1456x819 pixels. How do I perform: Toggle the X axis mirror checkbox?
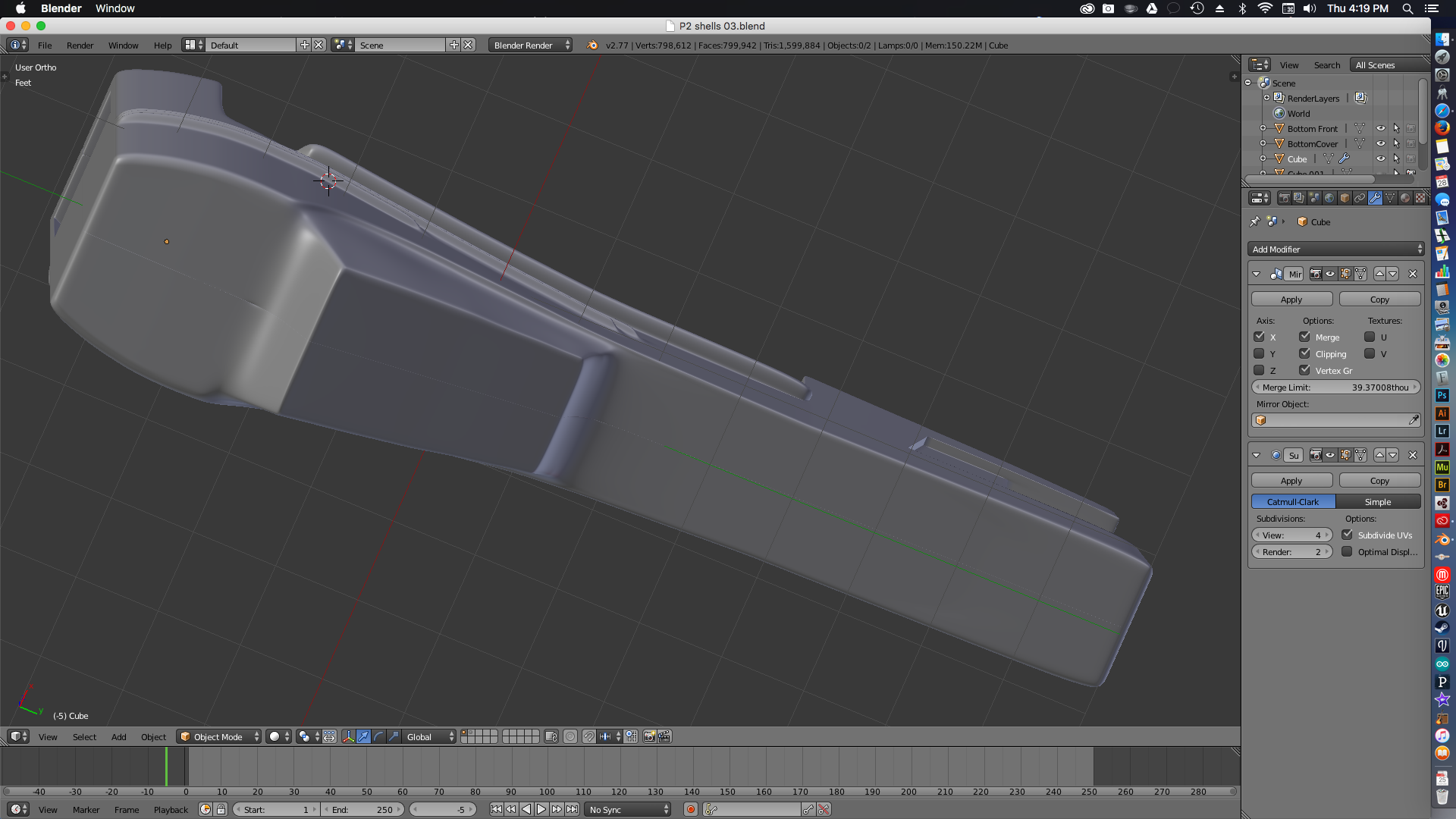click(x=1259, y=337)
